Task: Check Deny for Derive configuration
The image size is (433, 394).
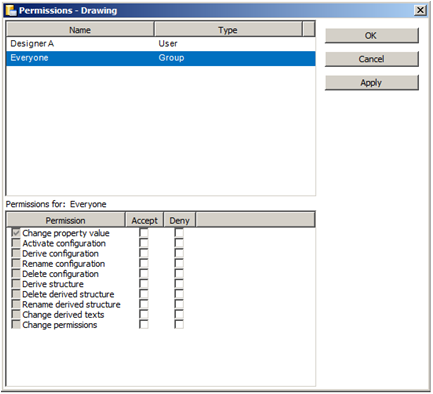Action: coord(179,253)
